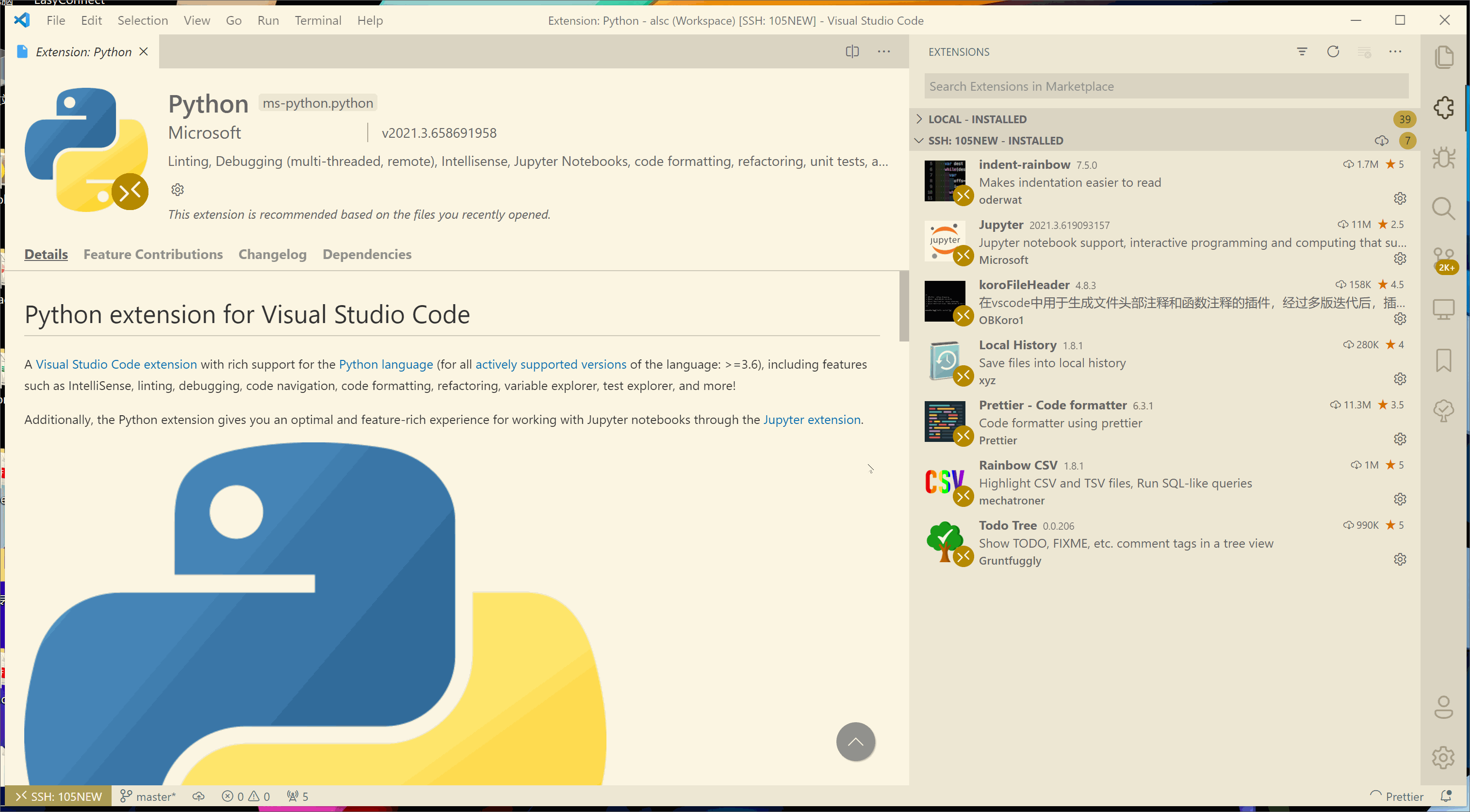Open the Explorer view in activity bar
1470x812 pixels.
(1444, 57)
